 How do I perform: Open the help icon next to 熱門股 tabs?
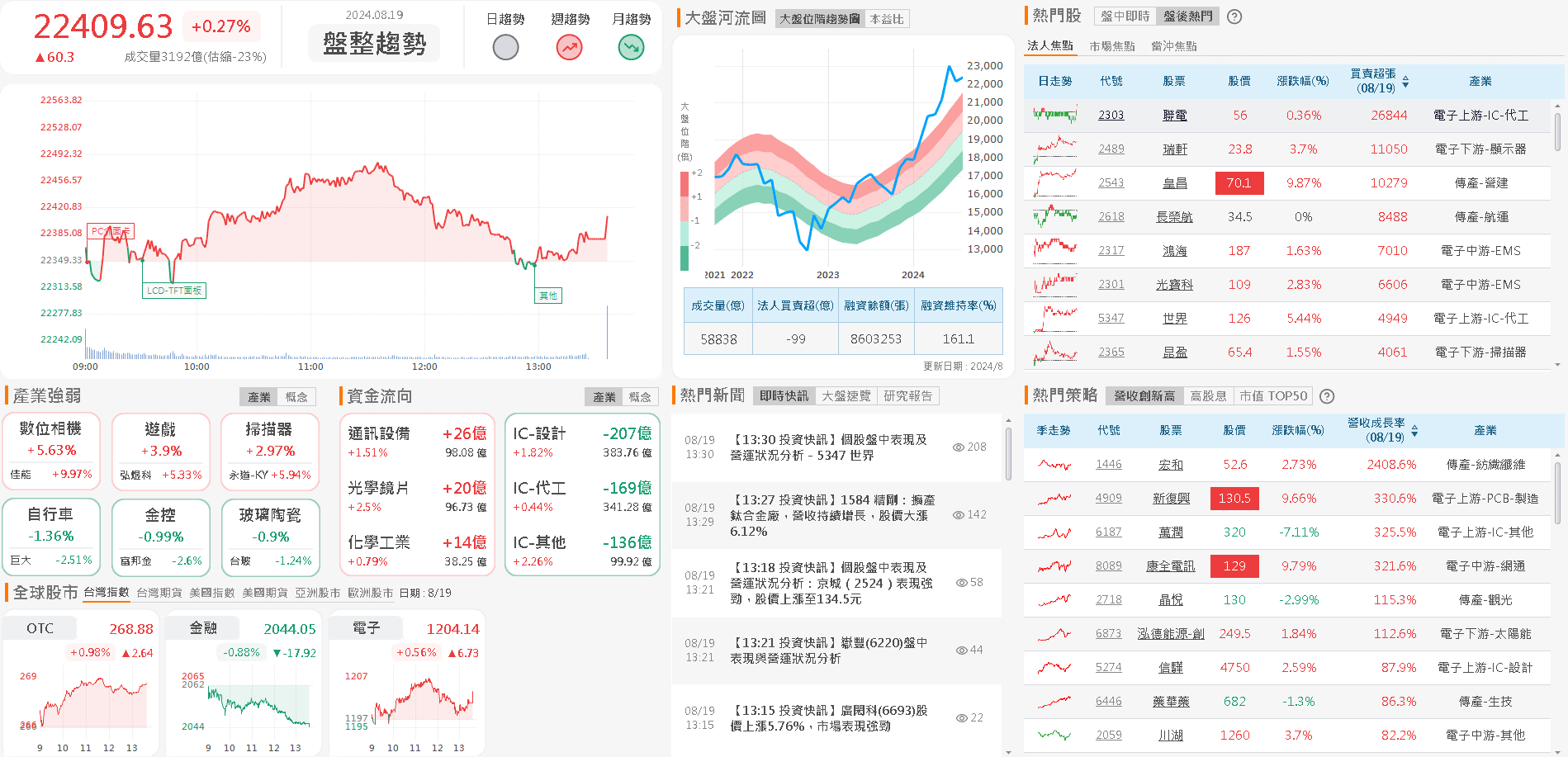[x=1234, y=17]
